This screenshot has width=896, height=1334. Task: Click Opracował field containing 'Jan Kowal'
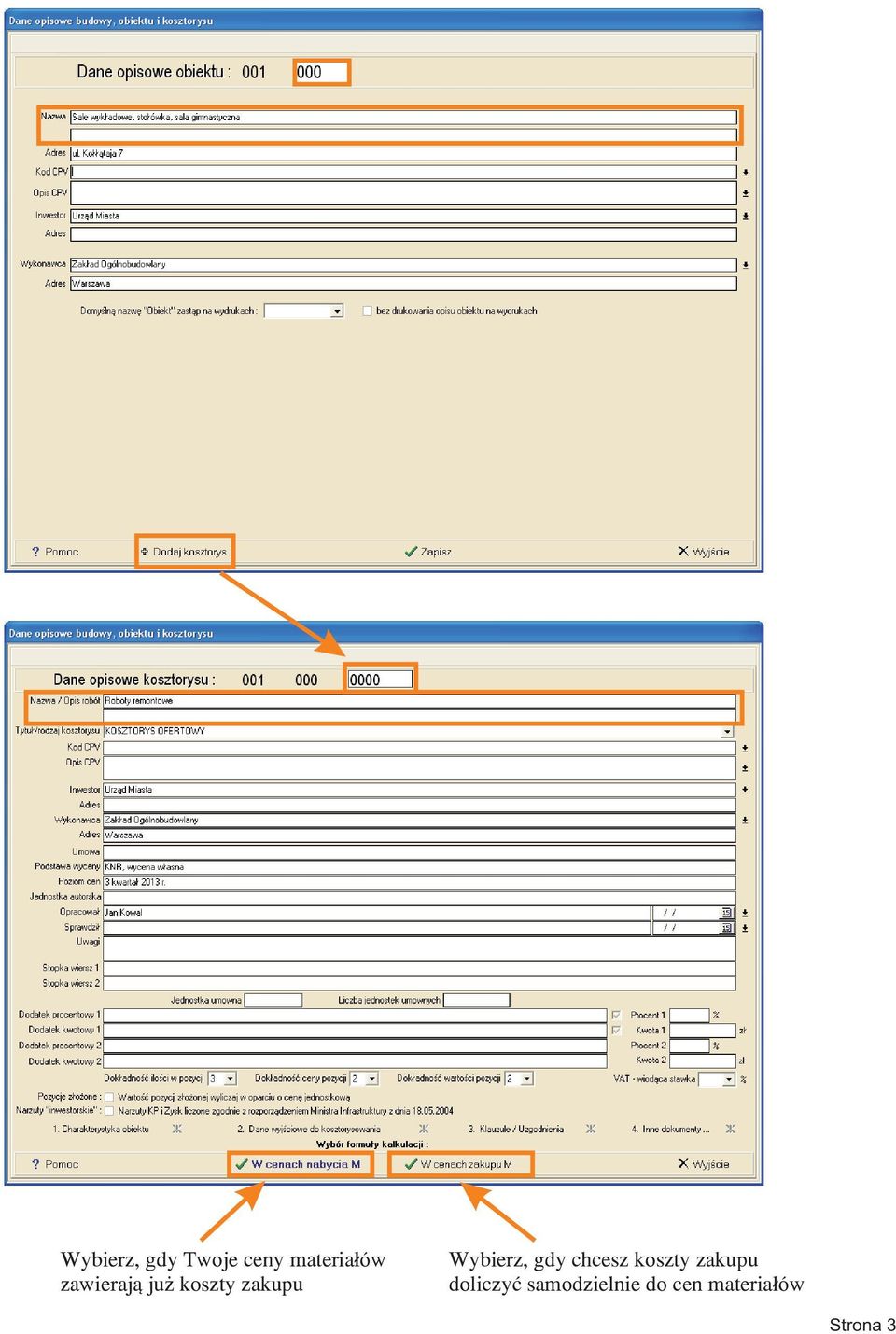[x=377, y=913]
